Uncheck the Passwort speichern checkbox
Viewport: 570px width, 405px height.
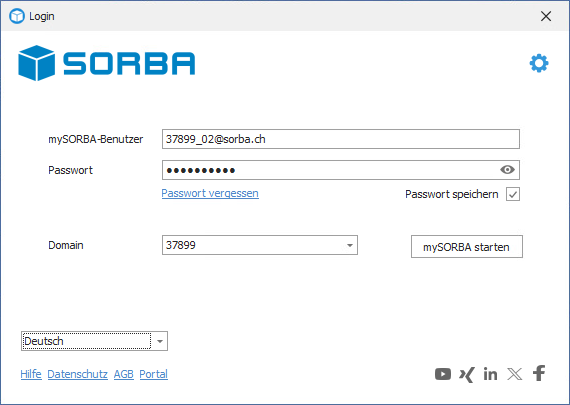click(x=513, y=194)
